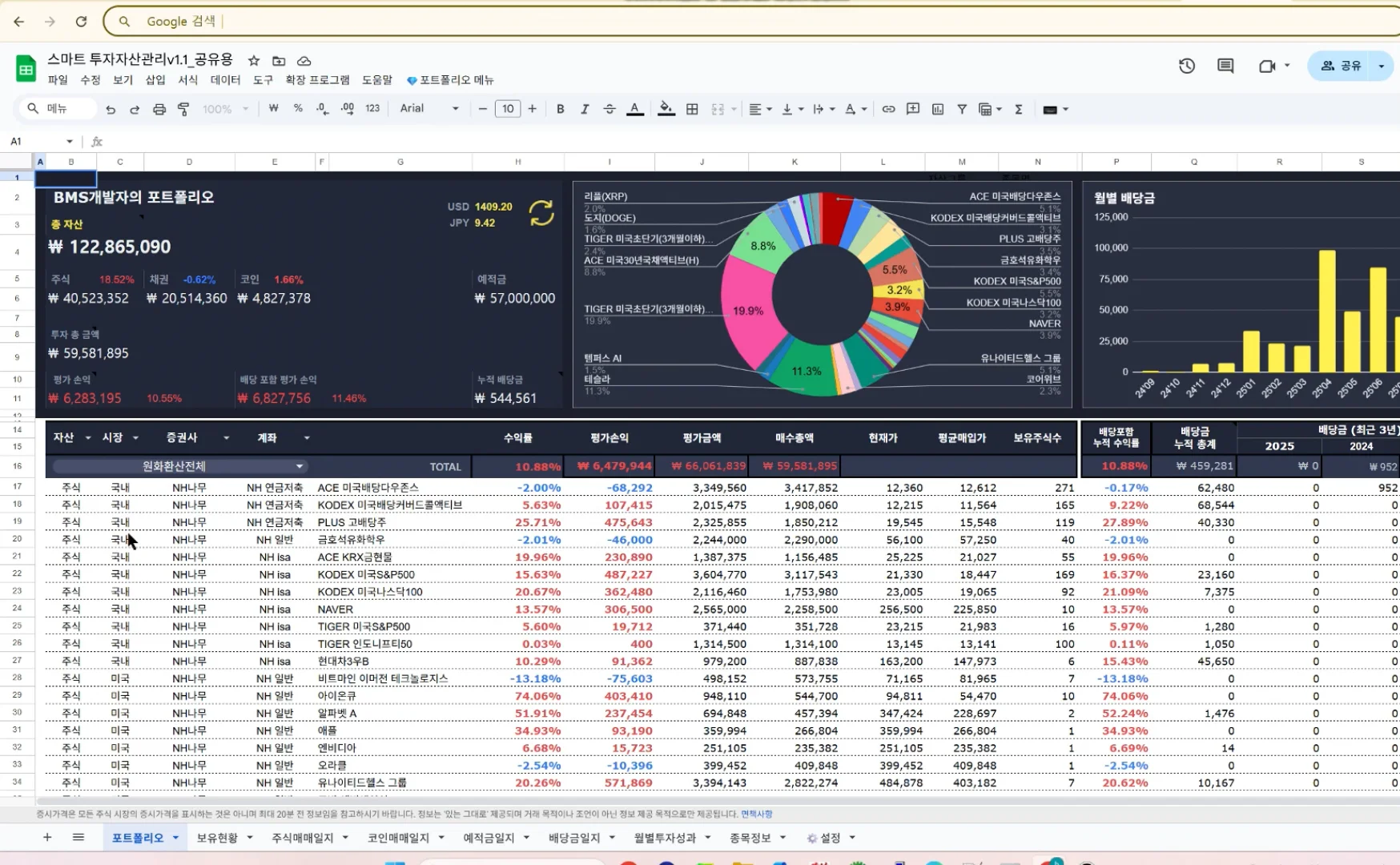This screenshot has width=1400, height=865.
Task: Click the yellow exchange rate refresh icon
Action: coord(541,213)
